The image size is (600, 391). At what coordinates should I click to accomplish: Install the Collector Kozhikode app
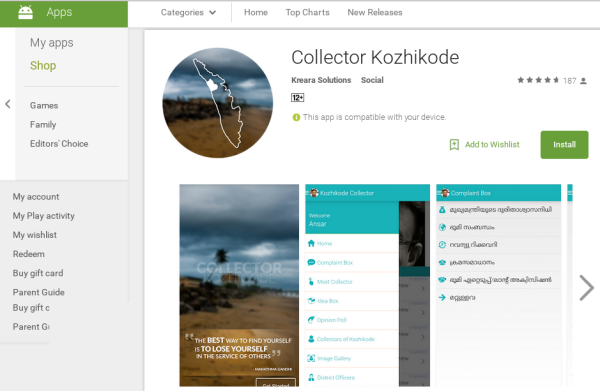564,145
